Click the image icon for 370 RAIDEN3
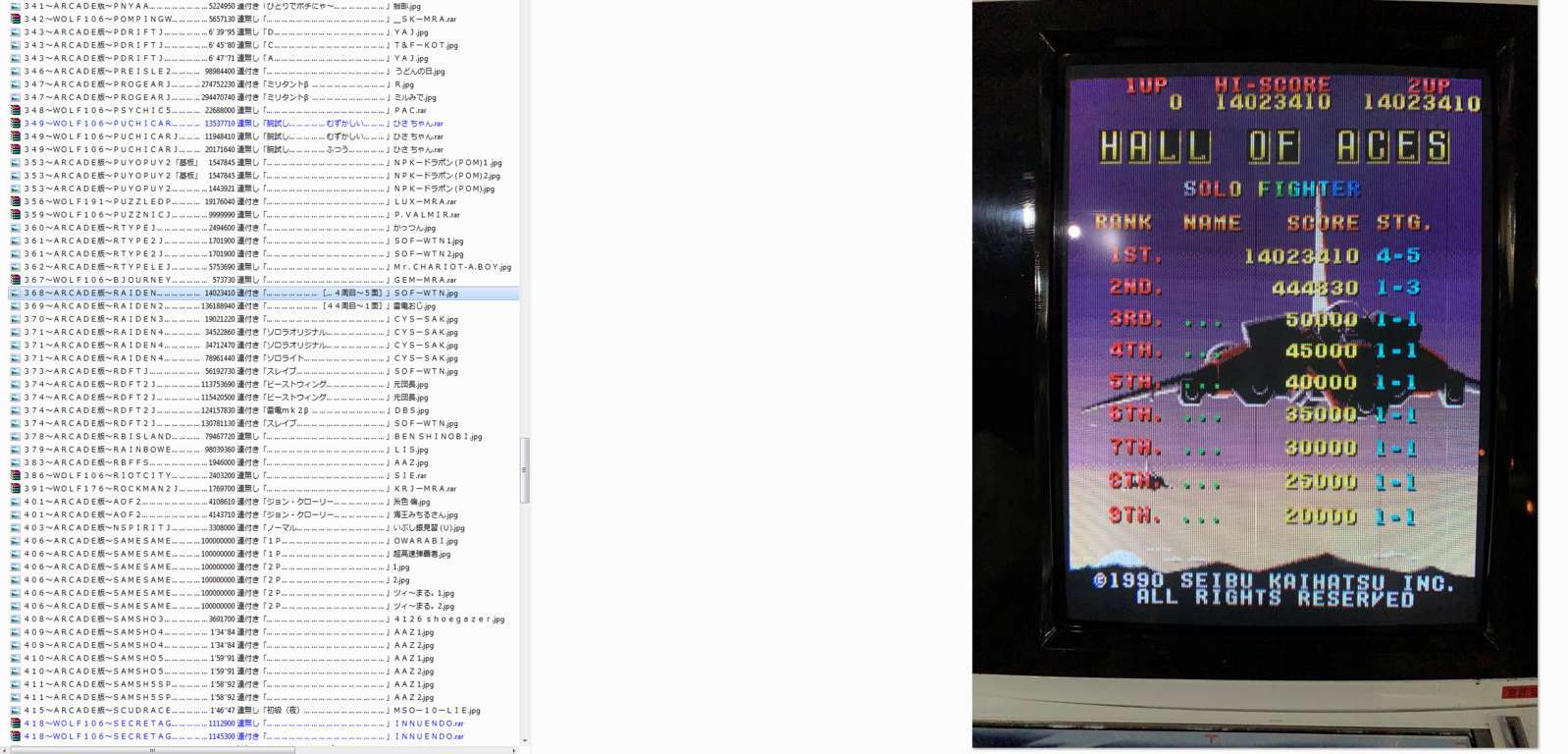 point(15,319)
